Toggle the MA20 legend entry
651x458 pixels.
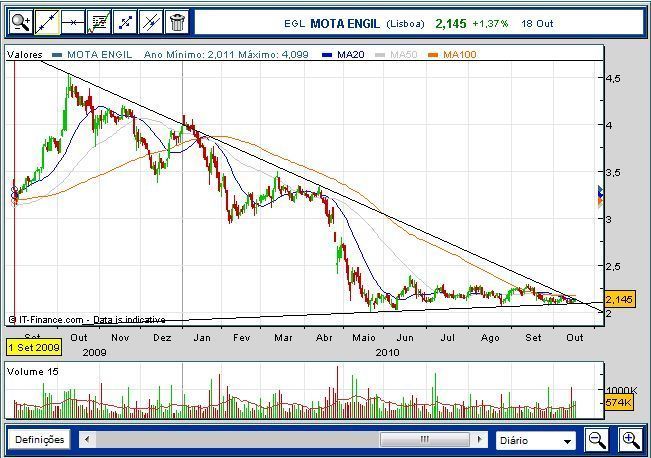[344, 54]
